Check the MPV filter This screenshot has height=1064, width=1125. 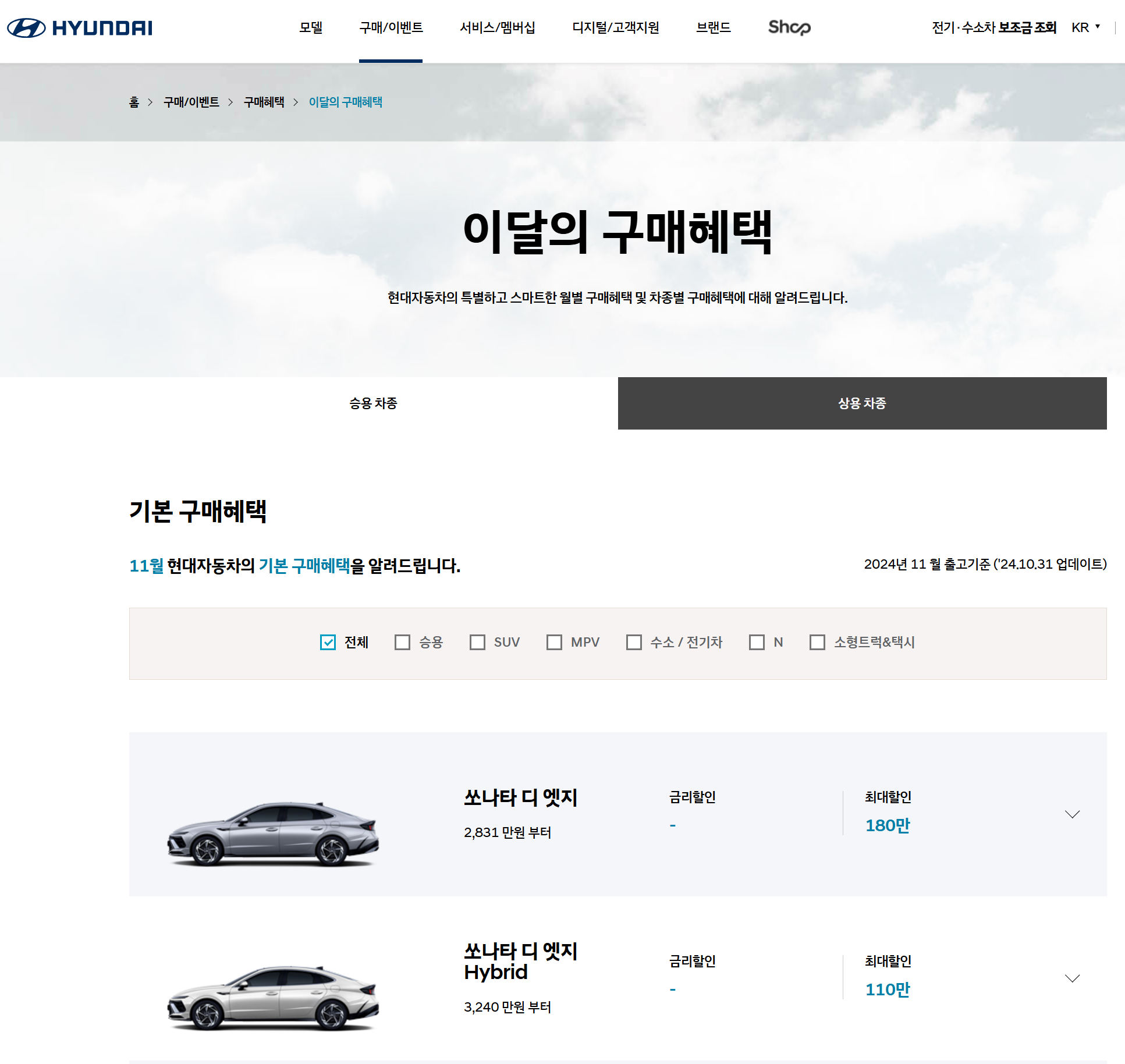tap(553, 642)
